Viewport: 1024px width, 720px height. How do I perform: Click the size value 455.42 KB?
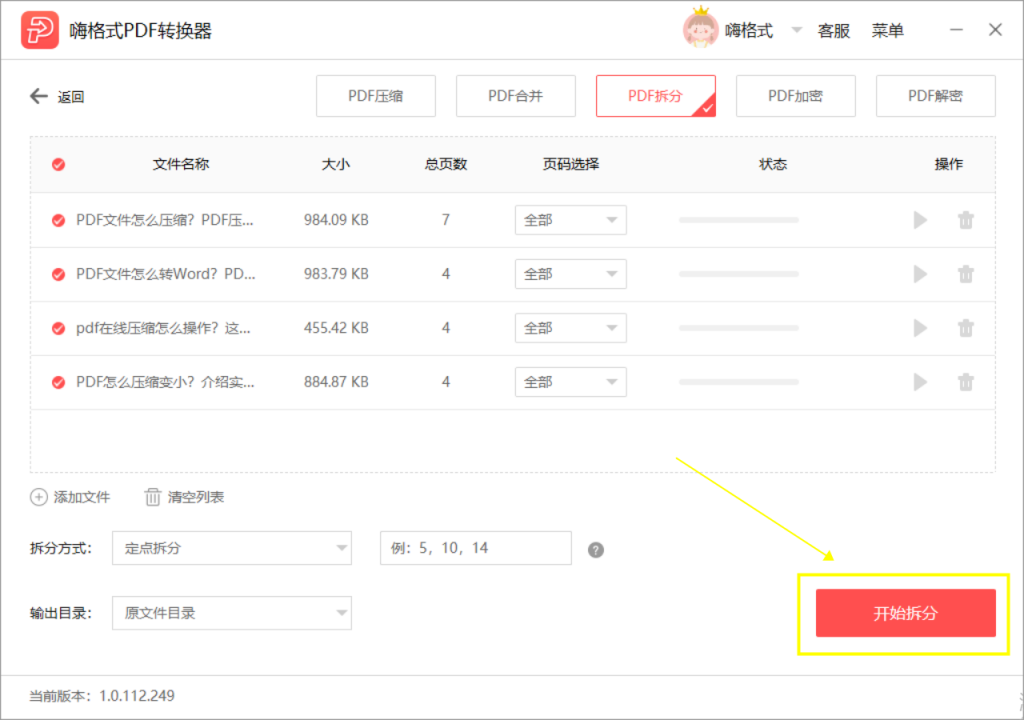tap(336, 328)
